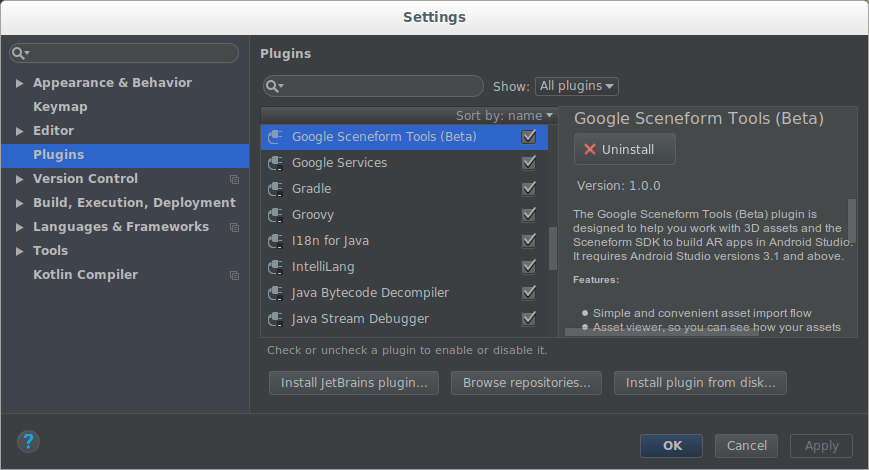Screen dimensions: 869x470
Task: Uninstall the Google Sceneform Tools plugin
Action: coord(624,149)
